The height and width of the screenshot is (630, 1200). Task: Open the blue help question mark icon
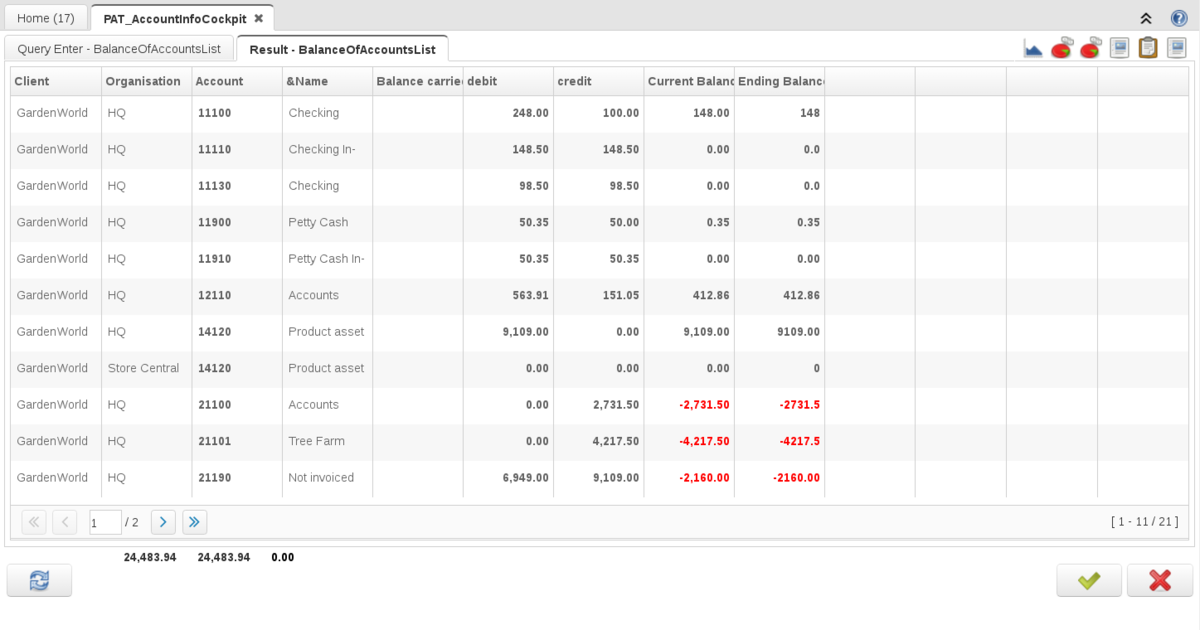[x=1179, y=18]
